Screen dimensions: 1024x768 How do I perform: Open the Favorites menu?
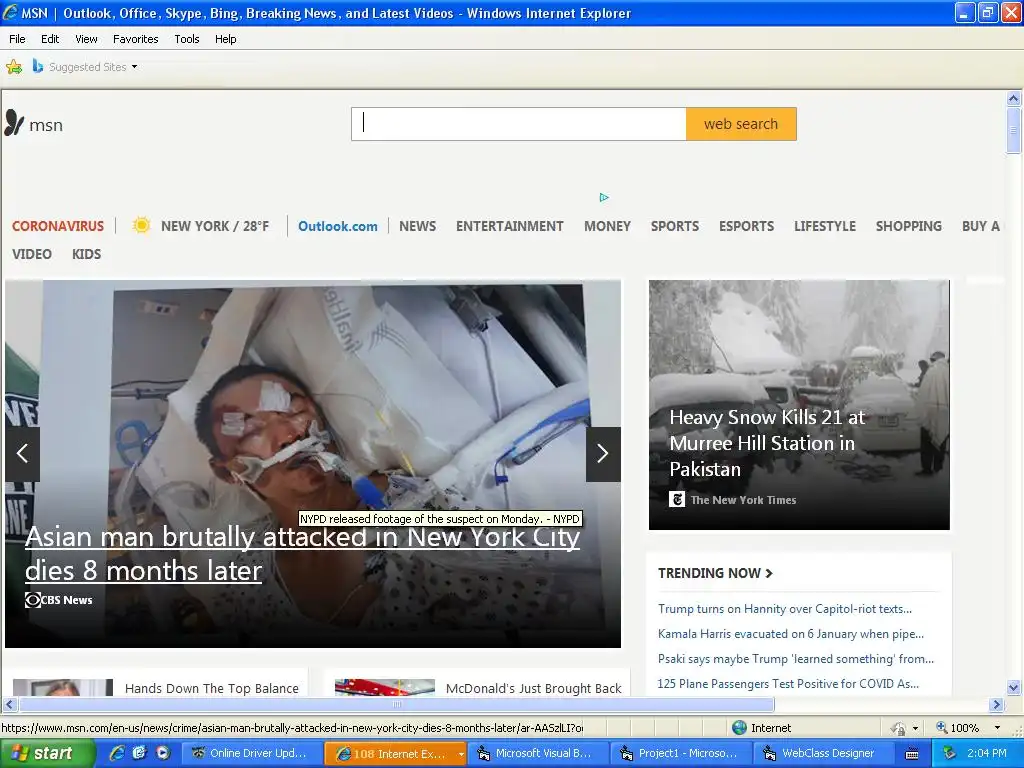click(136, 39)
